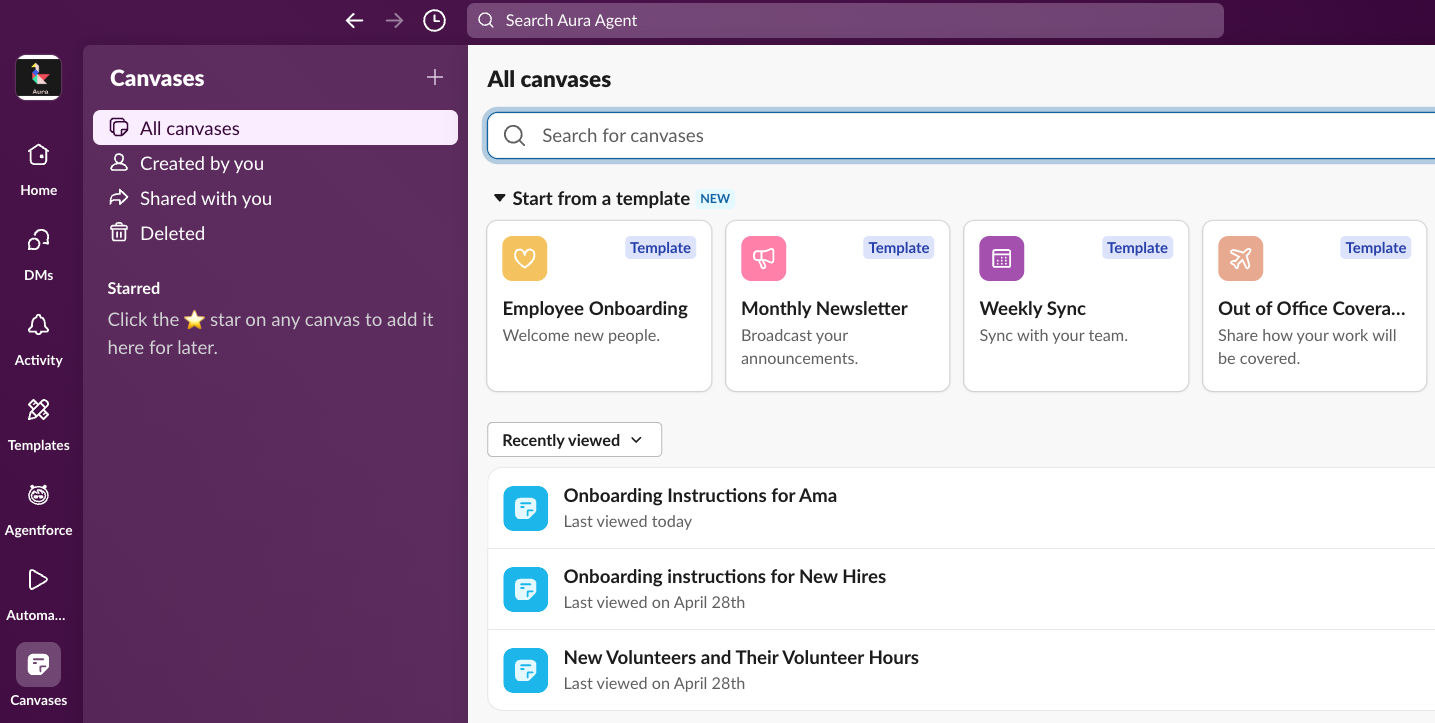Create a new canvas with plus icon
The width and height of the screenshot is (1435, 723).
click(435, 77)
